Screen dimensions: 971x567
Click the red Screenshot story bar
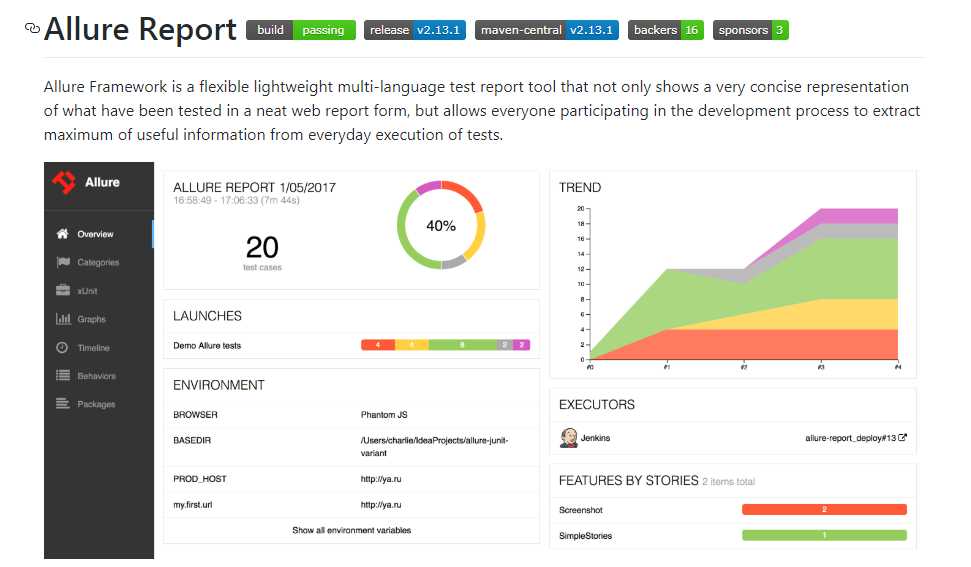point(824,509)
